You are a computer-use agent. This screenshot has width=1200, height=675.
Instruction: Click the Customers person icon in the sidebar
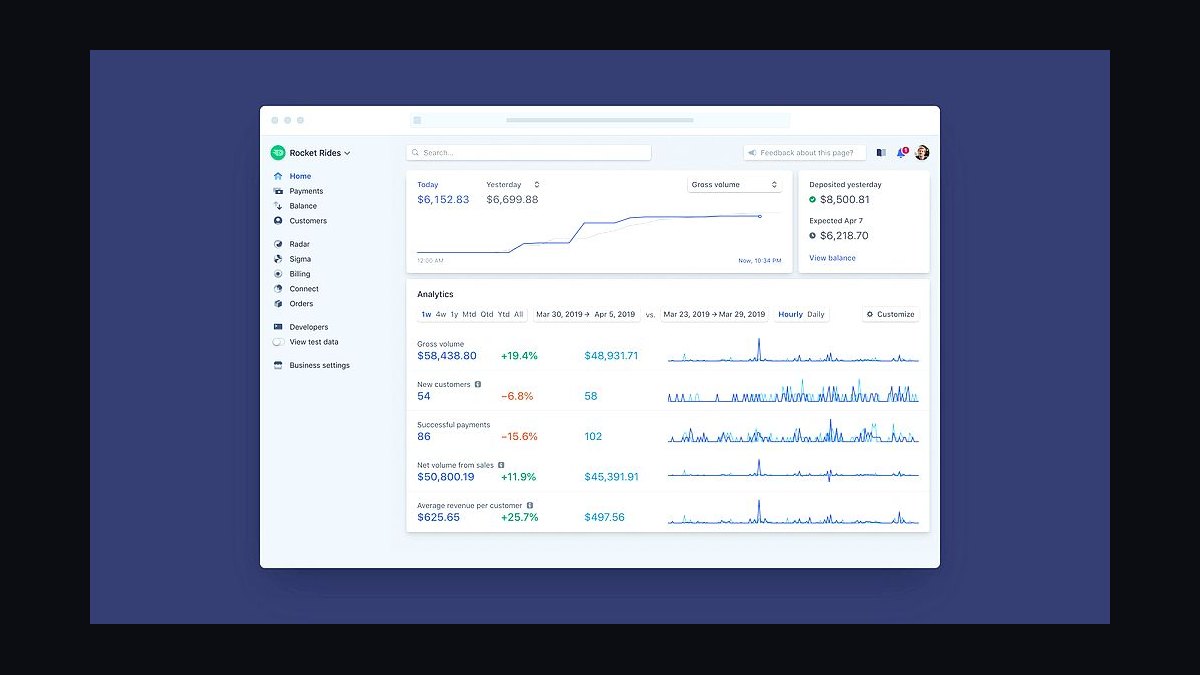[278, 221]
